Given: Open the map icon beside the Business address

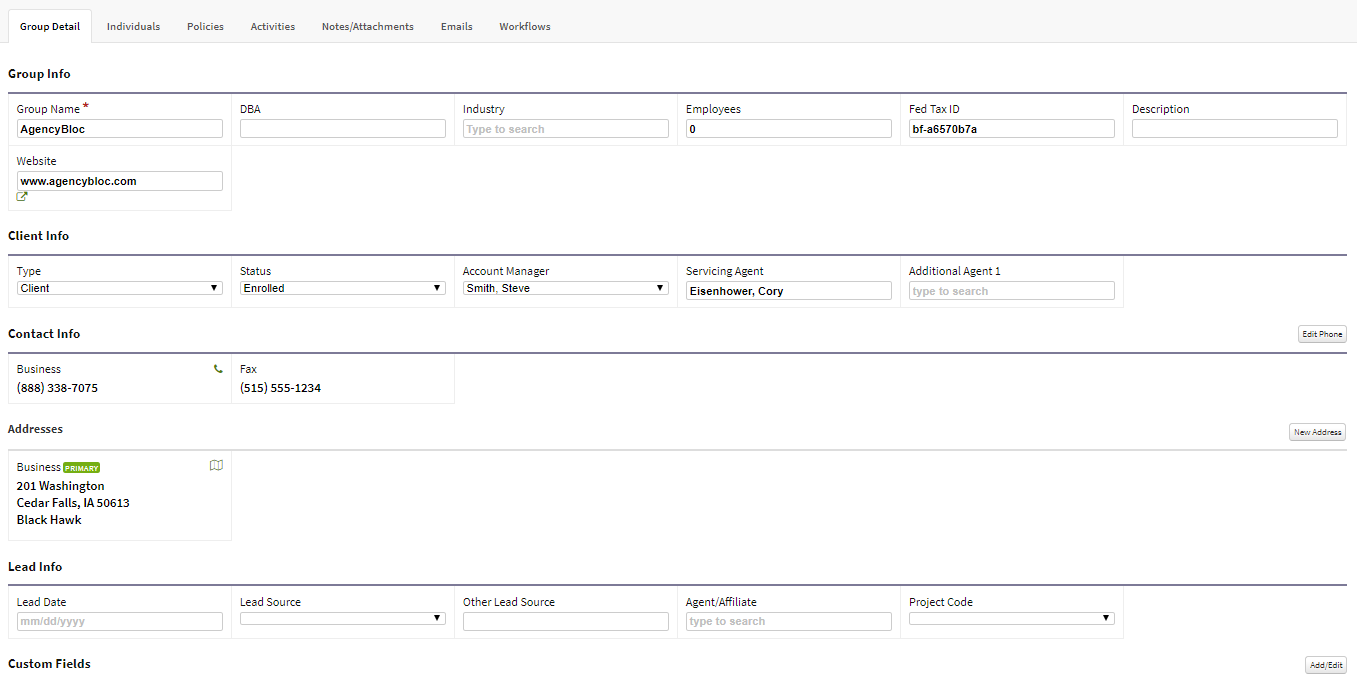Looking at the screenshot, I should point(216,465).
